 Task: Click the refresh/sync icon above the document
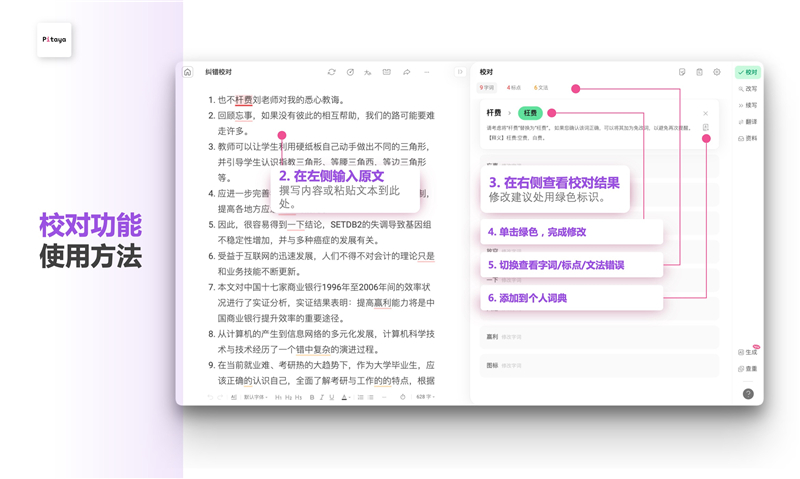pyautogui.click(x=332, y=72)
